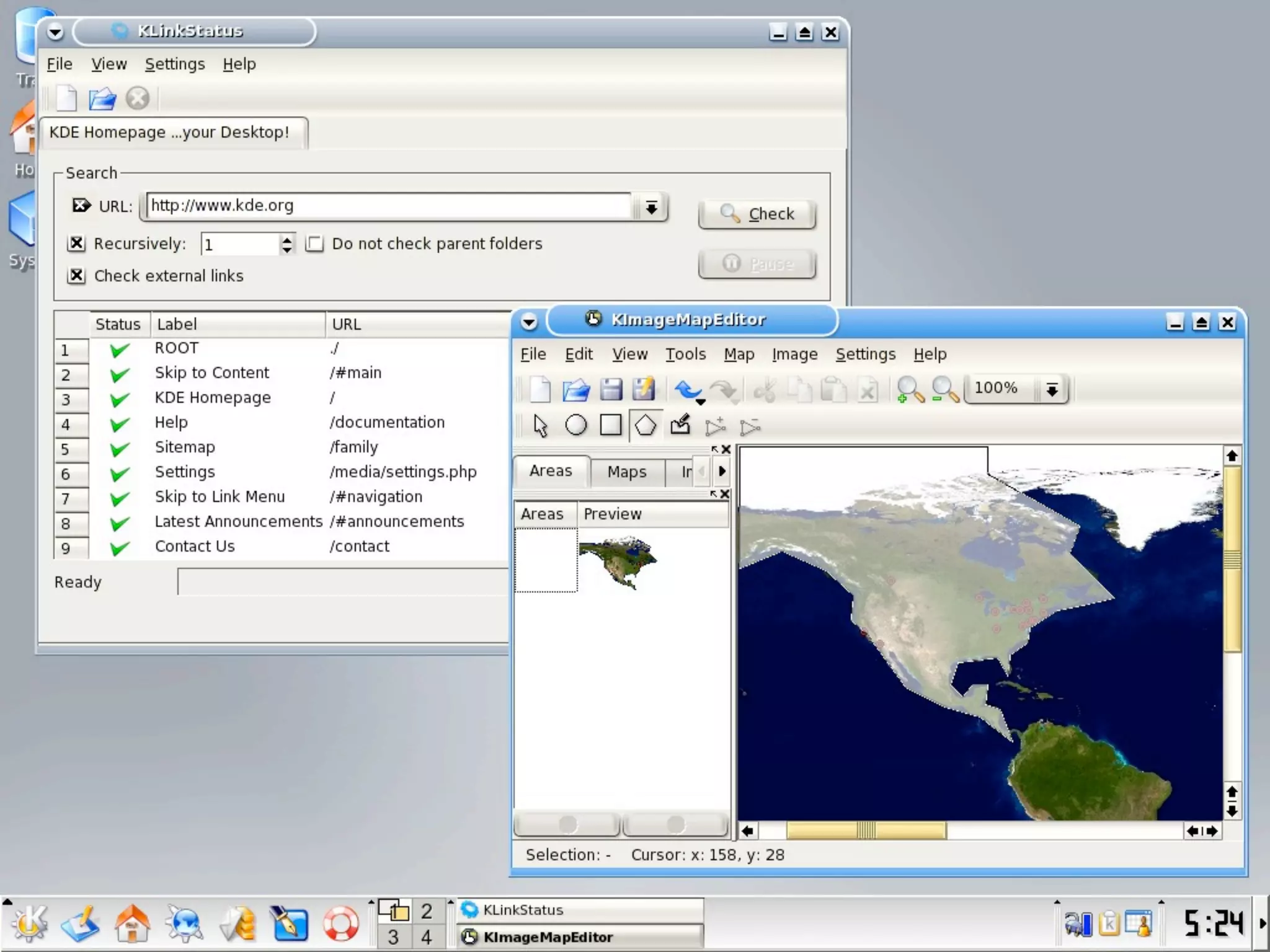Click the Save As icon with pencil
The width and height of the screenshot is (1270, 952).
pos(644,389)
